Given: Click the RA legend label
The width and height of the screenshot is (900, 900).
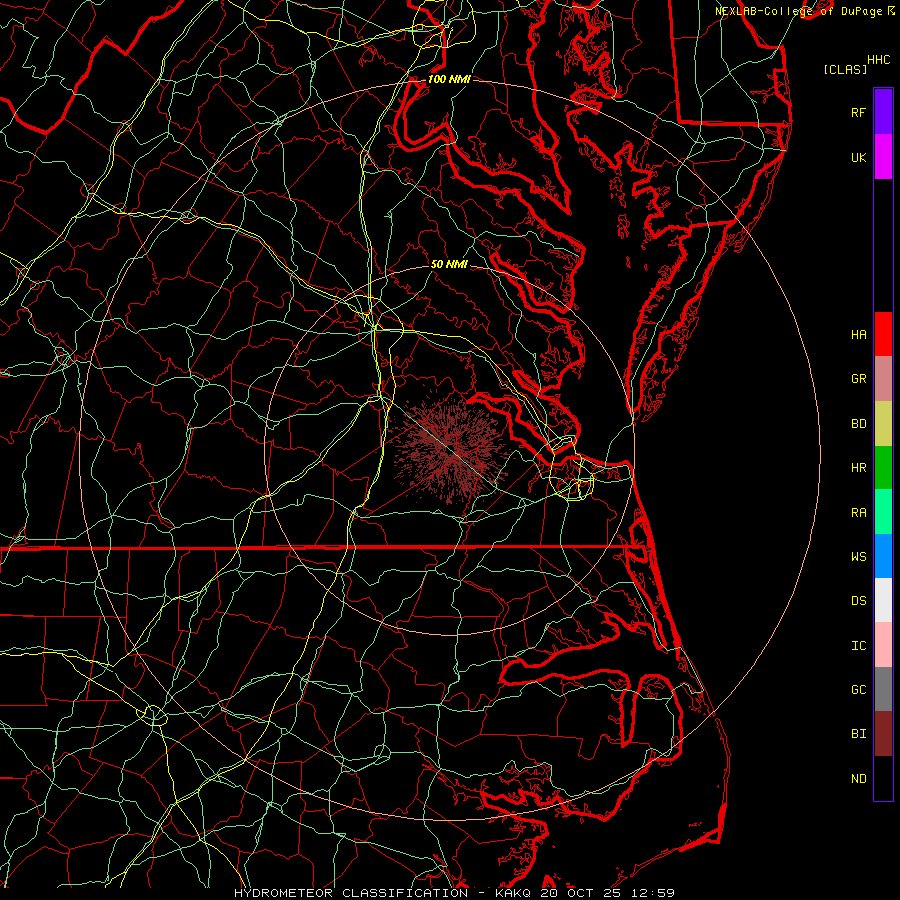Looking at the screenshot, I should click(858, 513).
